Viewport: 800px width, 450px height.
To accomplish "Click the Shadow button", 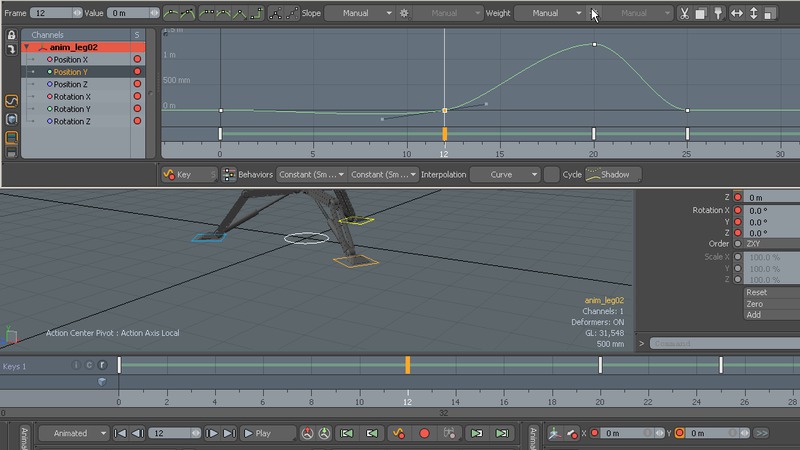I will pyautogui.click(x=613, y=174).
